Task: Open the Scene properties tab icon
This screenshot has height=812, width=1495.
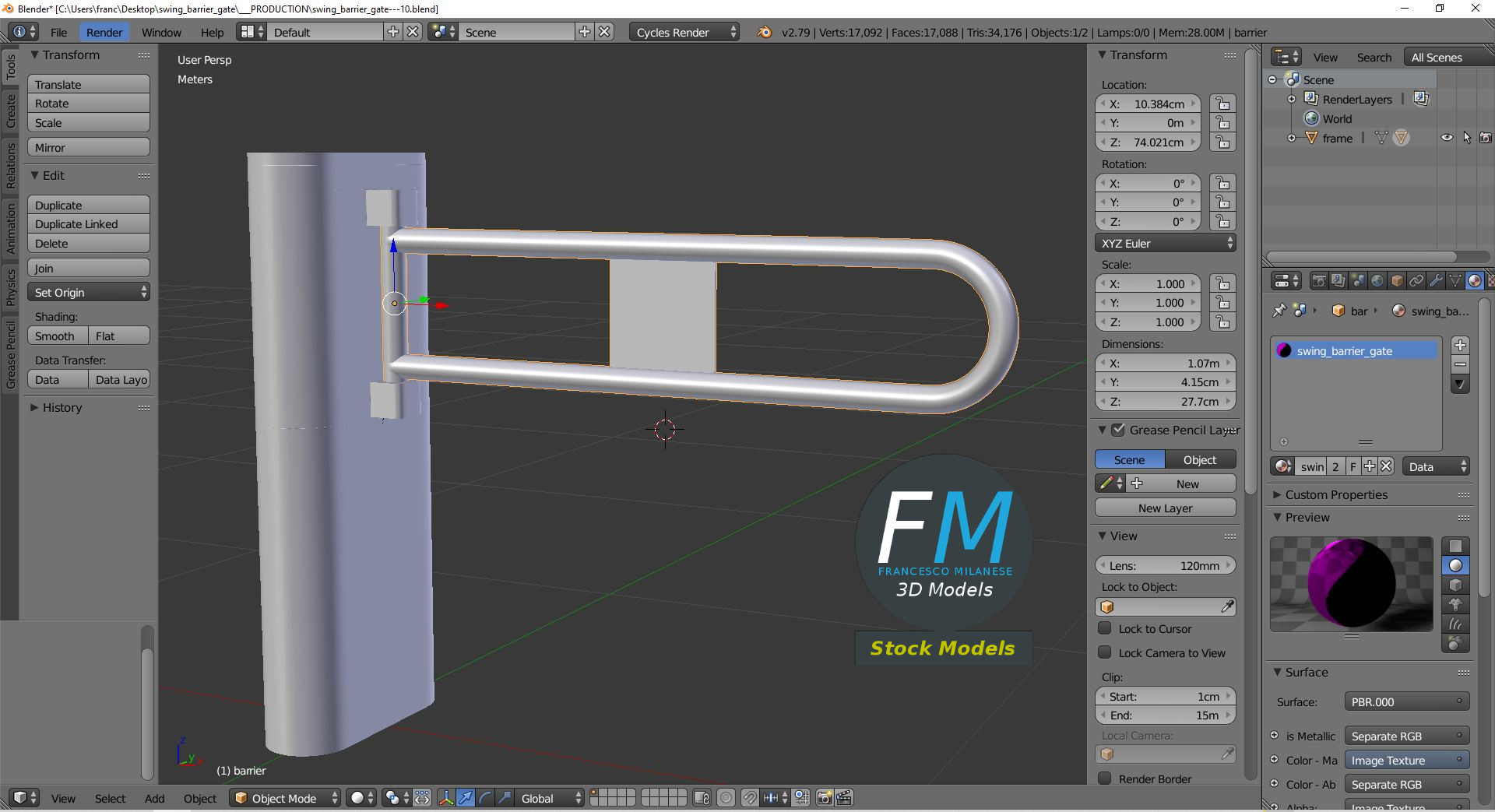Action: (1358, 281)
